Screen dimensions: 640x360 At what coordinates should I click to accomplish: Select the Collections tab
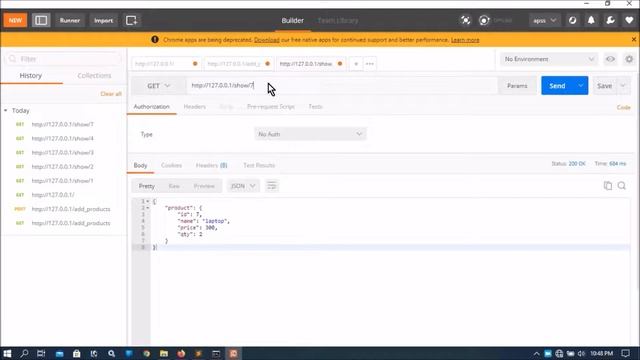[x=94, y=76]
